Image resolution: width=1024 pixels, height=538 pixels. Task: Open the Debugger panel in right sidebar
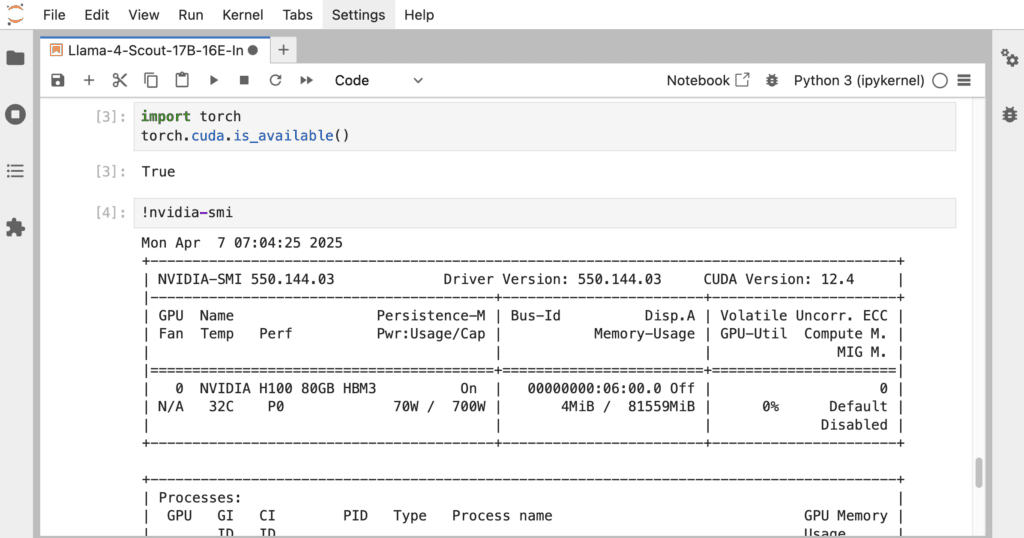(x=1009, y=114)
